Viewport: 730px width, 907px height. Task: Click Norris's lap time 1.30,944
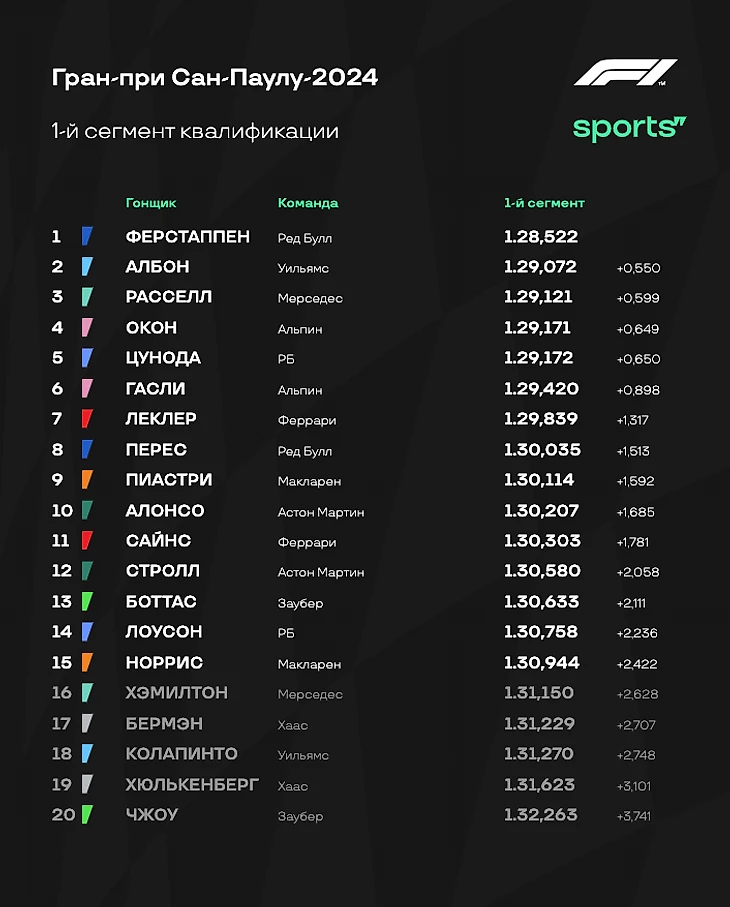click(x=541, y=662)
